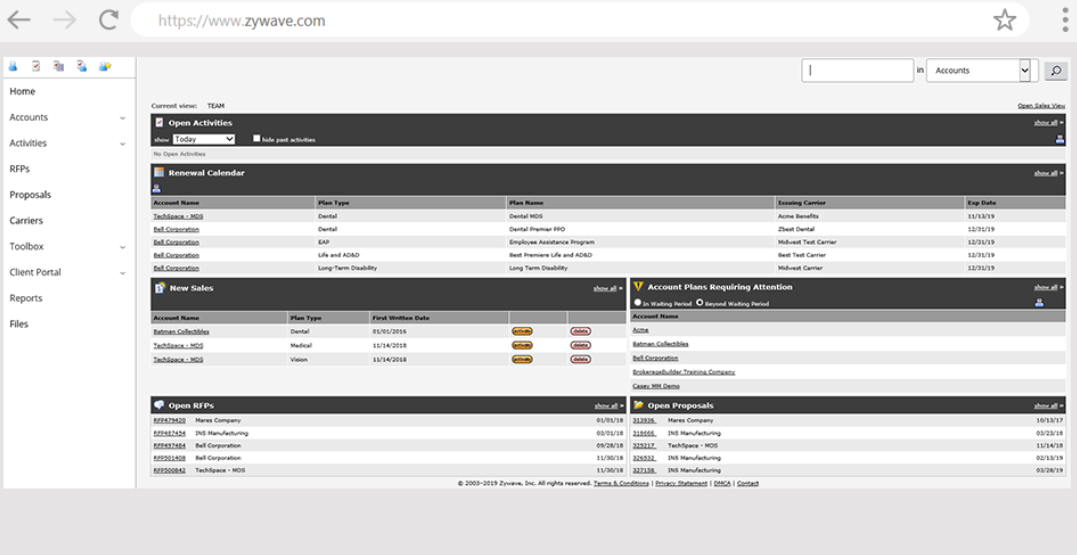Click the browser forward arrow

point(65,20)
